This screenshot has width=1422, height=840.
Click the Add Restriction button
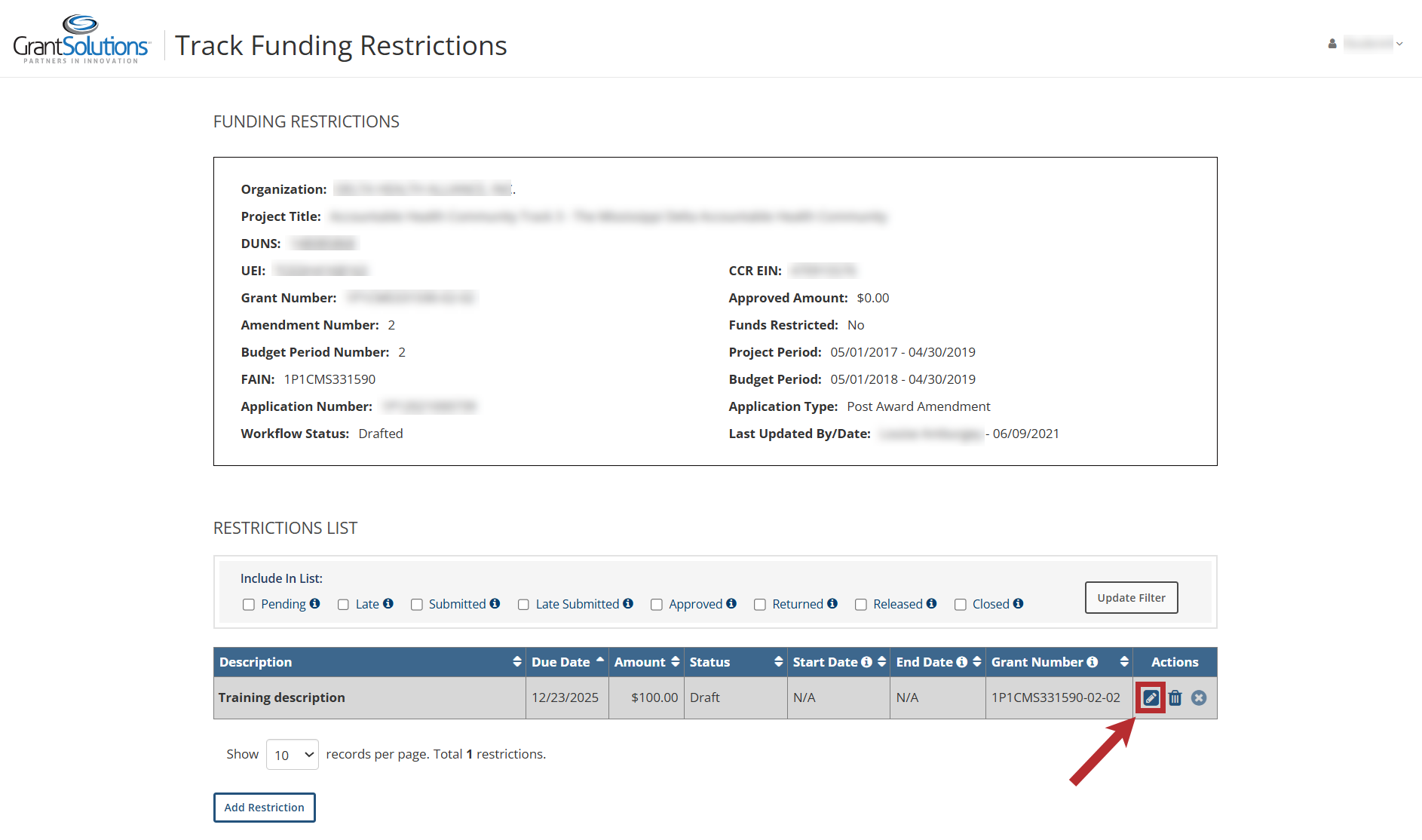click(x=264, y=808)
